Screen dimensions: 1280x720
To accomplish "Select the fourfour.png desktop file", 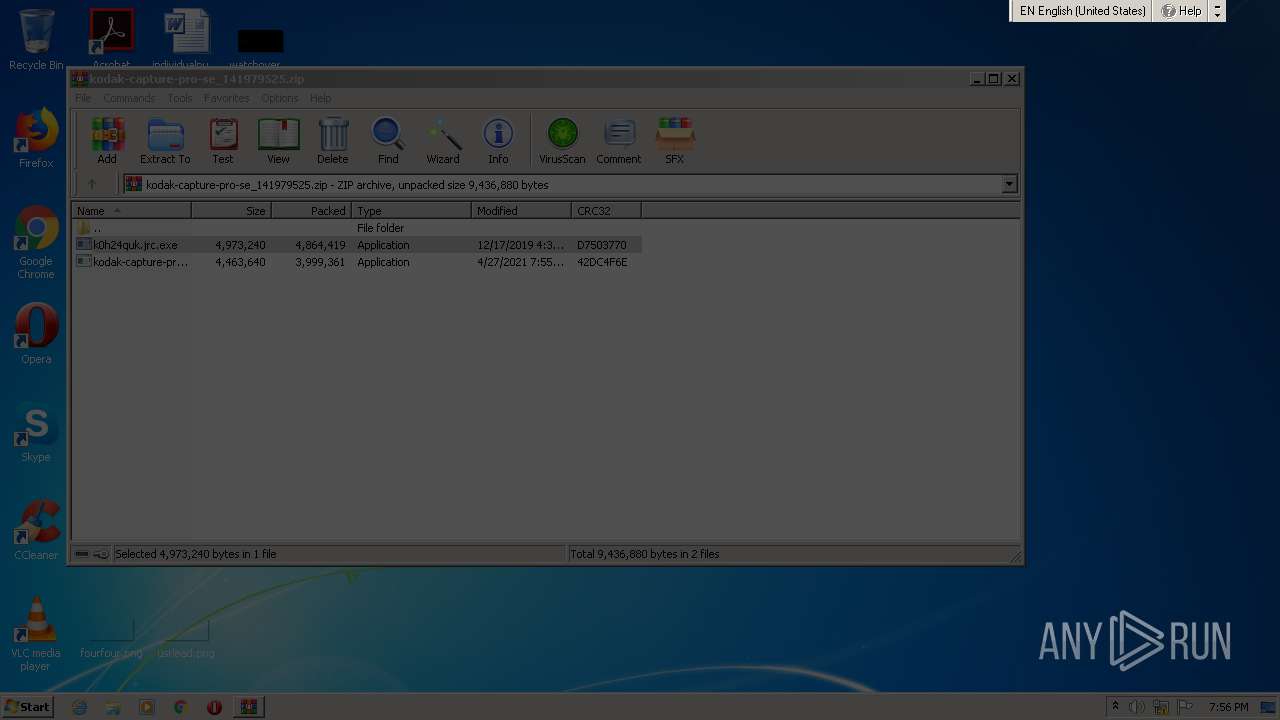I will point(111,638).
